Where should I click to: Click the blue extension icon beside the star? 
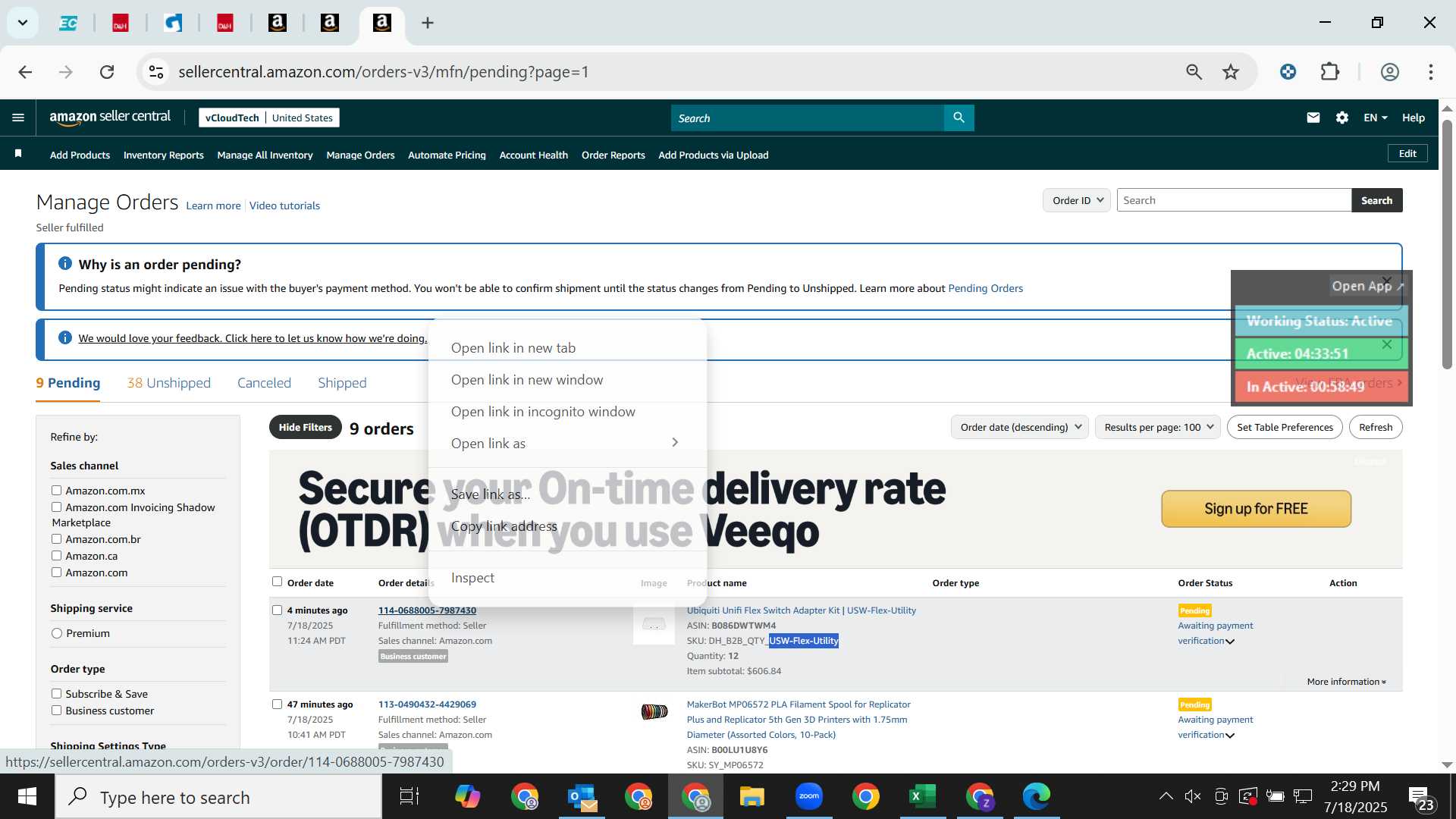[1288, 72]
